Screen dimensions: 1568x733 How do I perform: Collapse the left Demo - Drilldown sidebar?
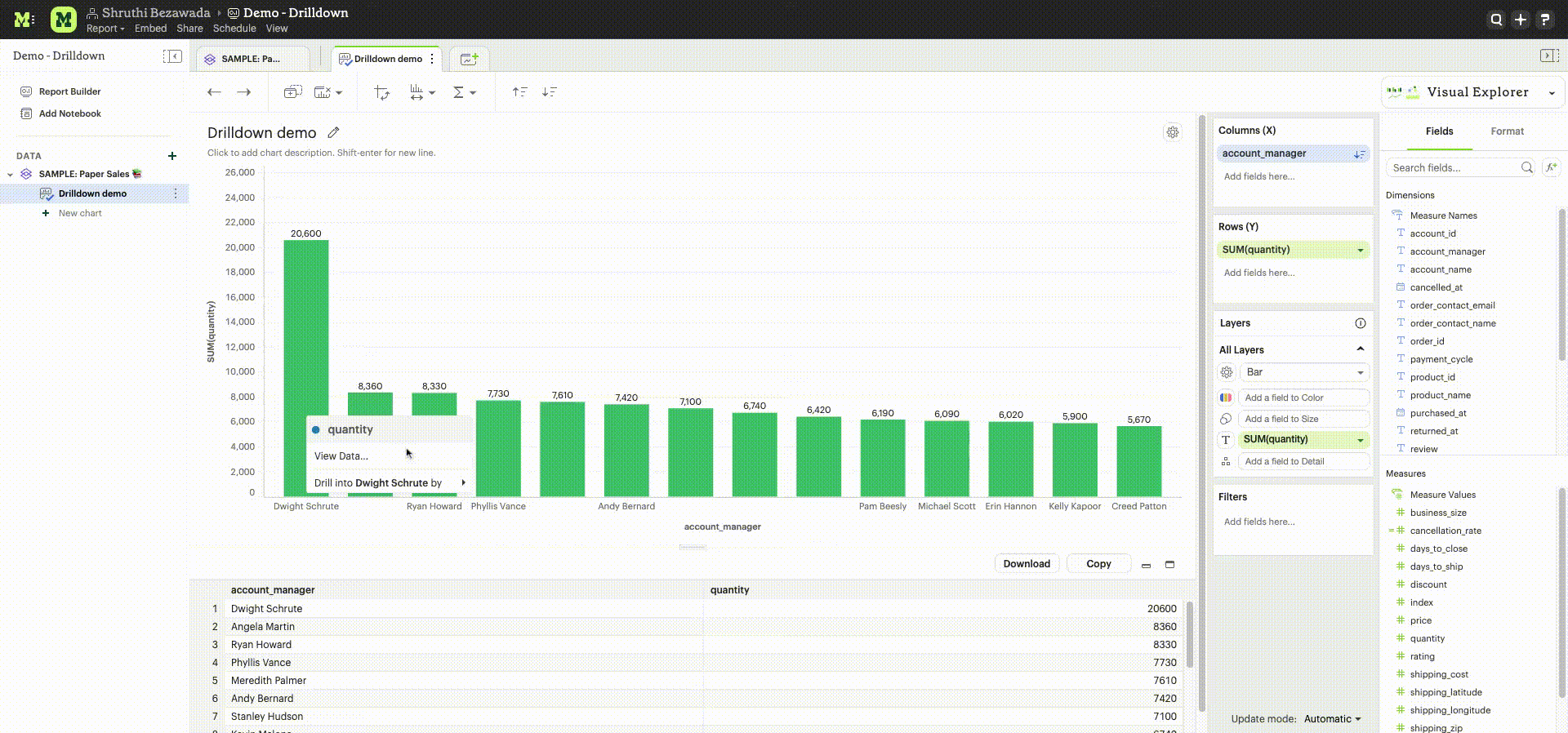(x=172, y=56)
